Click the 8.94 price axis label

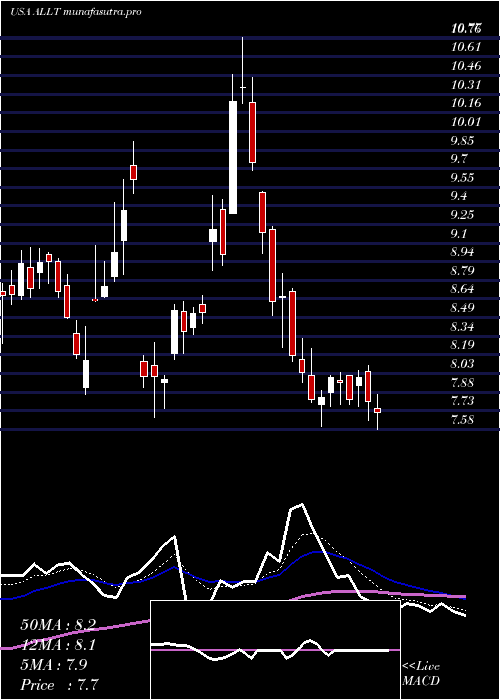(463, 252)
